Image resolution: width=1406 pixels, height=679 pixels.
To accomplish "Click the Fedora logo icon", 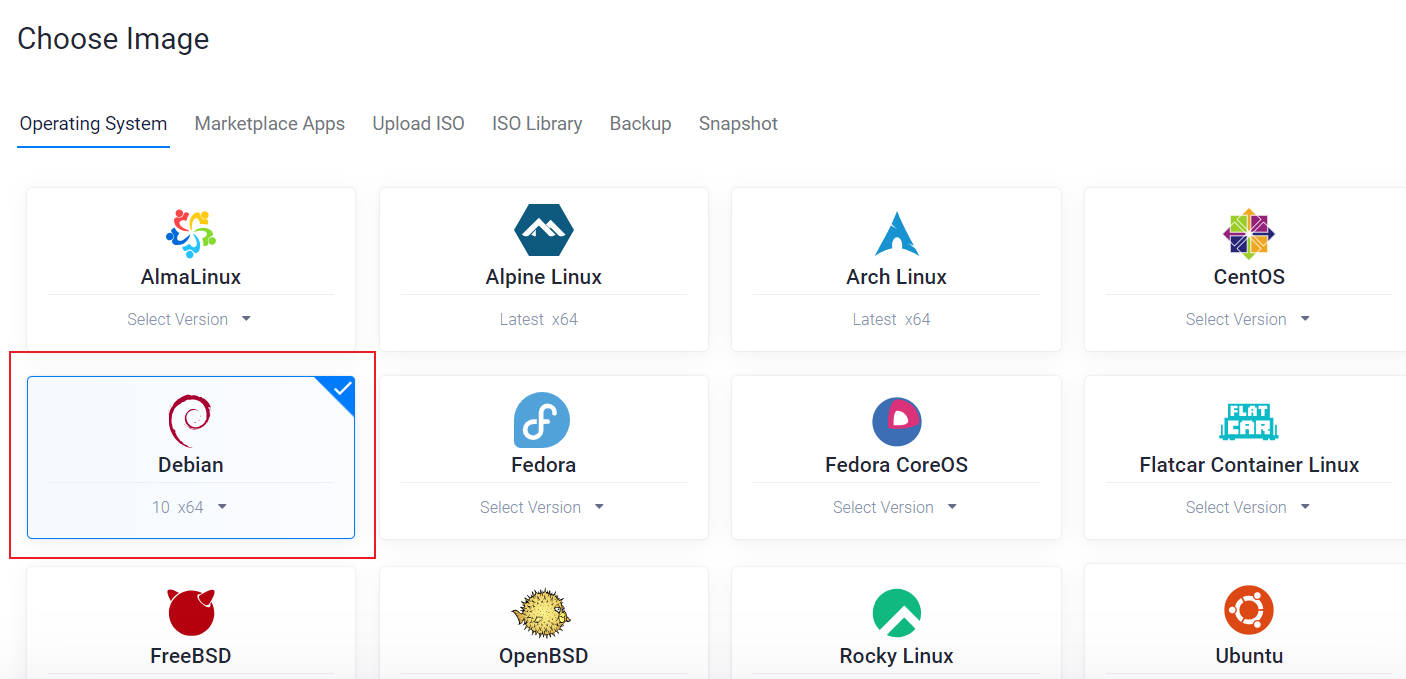I will [x=542, y=420].
